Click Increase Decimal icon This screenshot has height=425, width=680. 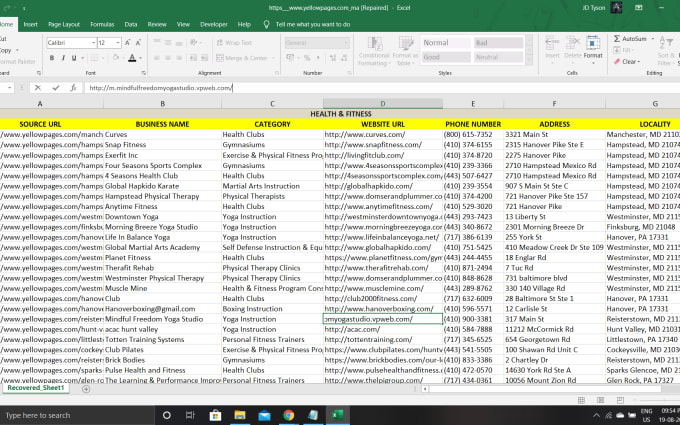[x=333, y=58]
